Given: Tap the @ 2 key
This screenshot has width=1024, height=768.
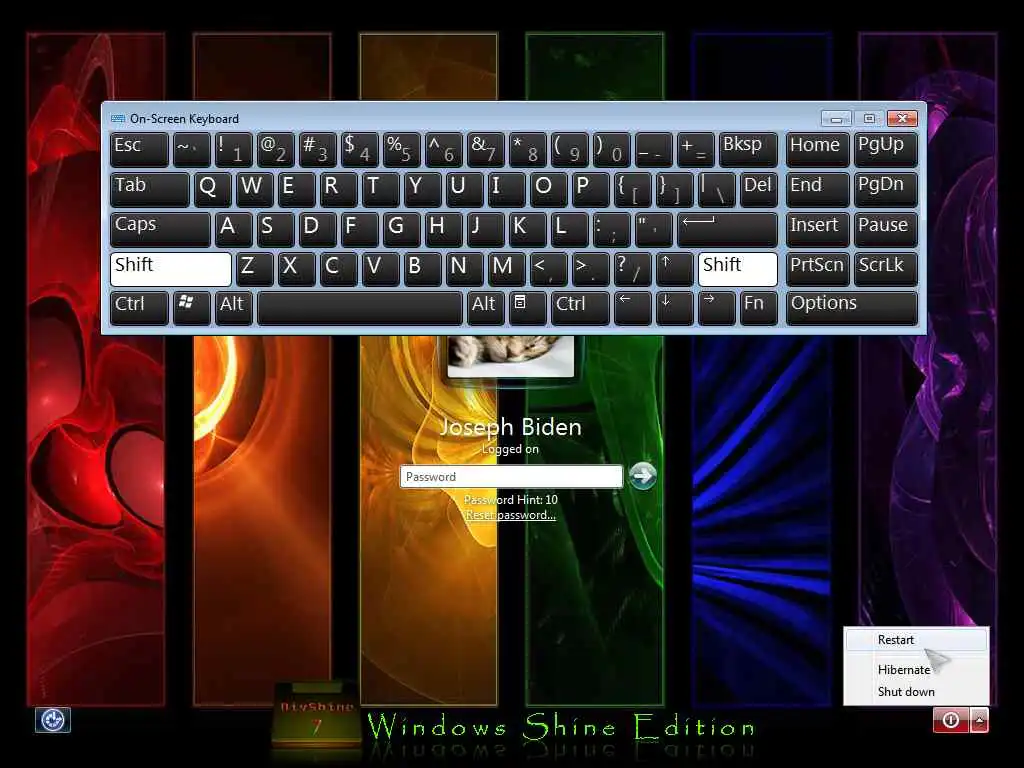Looking at the screenshot, I should tap(276, 149).
